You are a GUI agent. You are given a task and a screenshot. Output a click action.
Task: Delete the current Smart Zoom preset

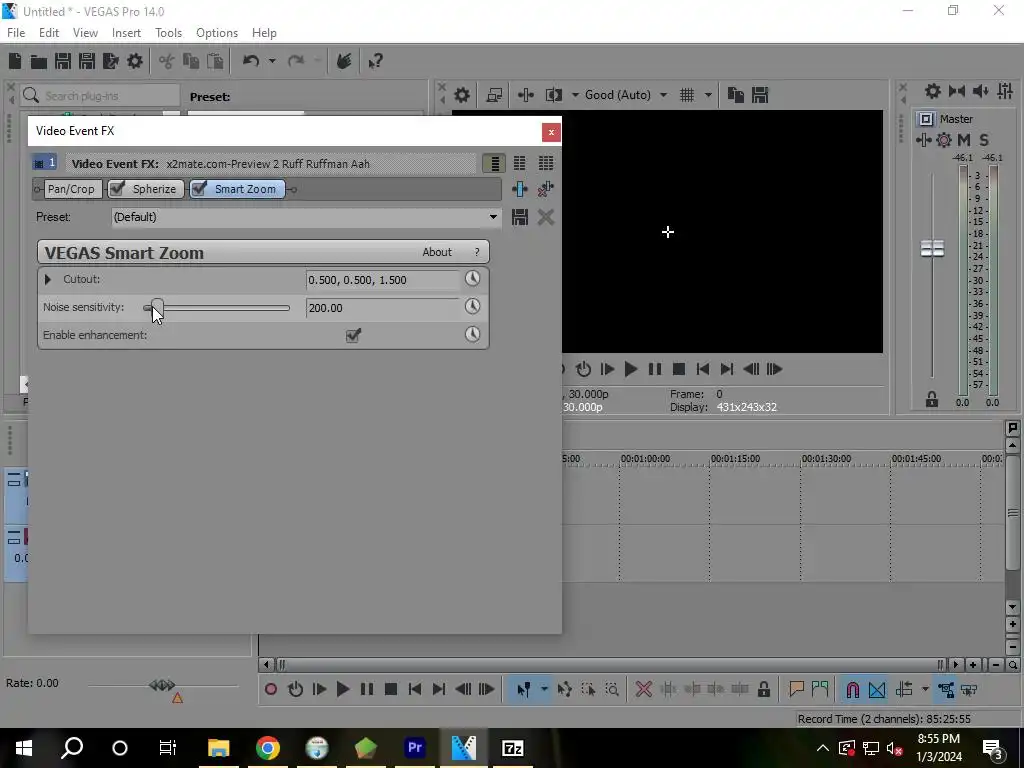click(x=546, y=217)
